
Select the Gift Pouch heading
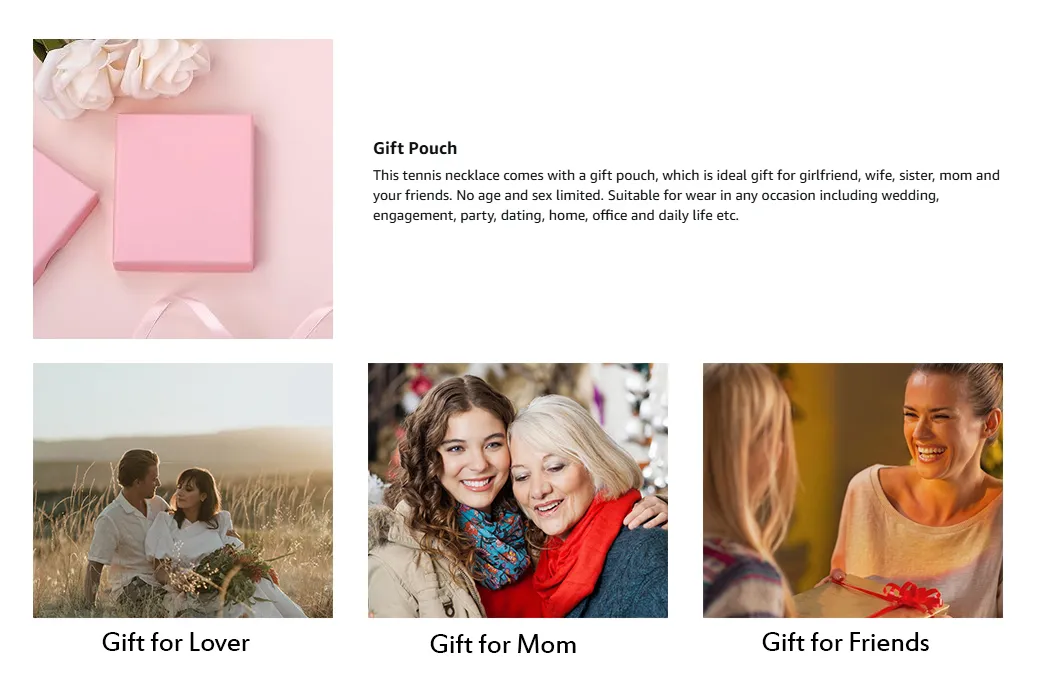[415, 148]
